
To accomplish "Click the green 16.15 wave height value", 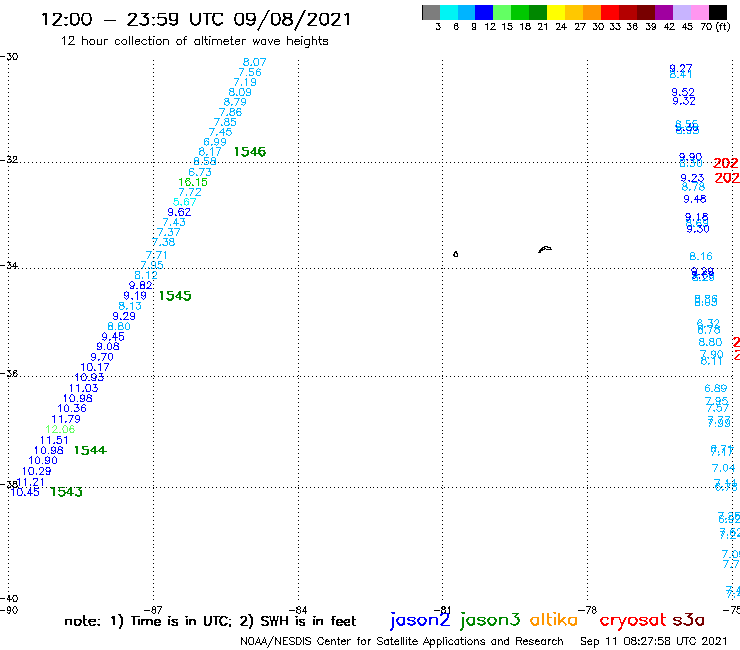I will 193,182.
